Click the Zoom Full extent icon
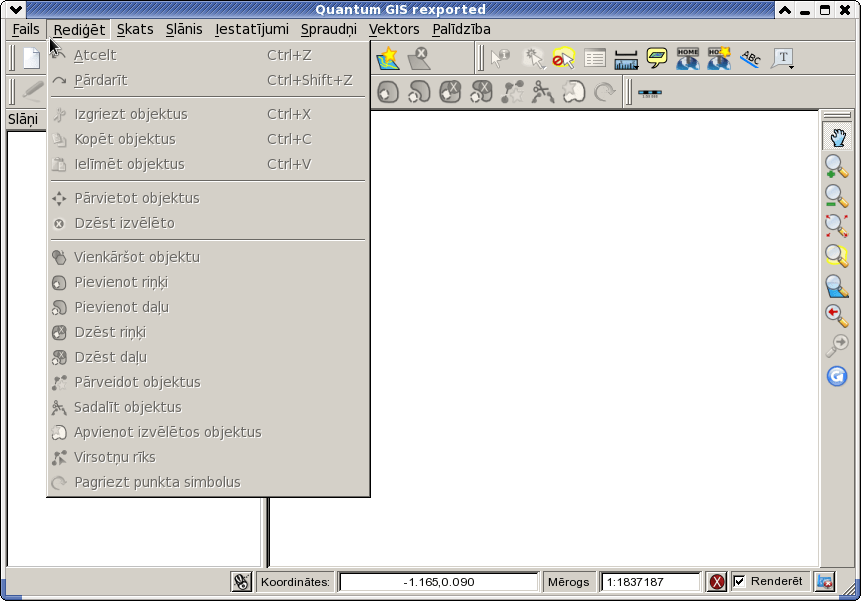861x601 pixels. pos(837,226)
